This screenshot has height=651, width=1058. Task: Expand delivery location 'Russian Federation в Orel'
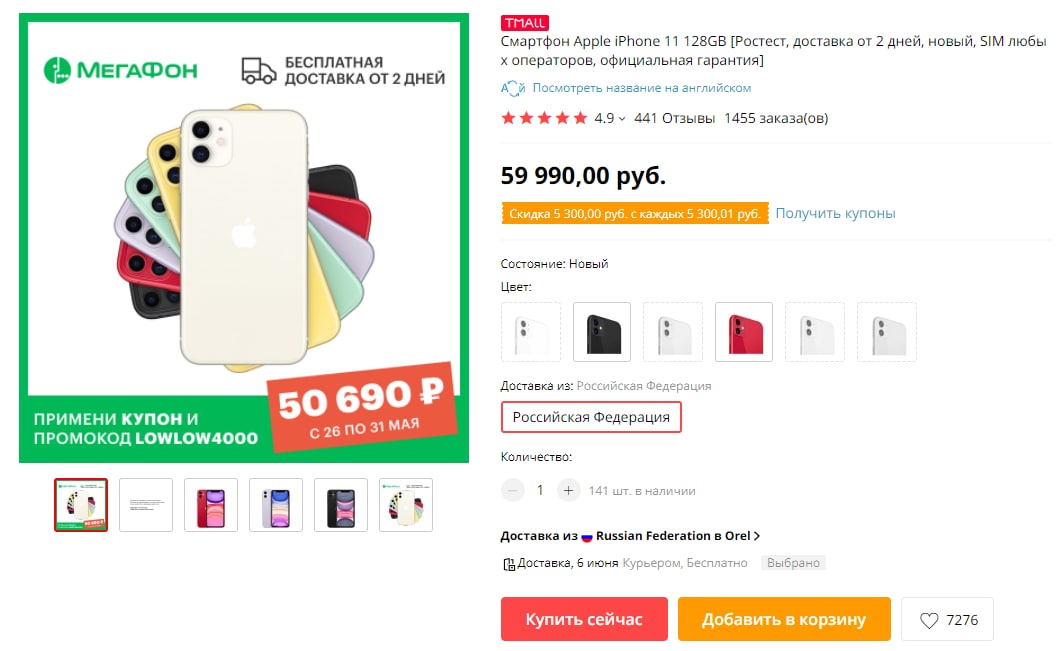click(x=757, y=536)
